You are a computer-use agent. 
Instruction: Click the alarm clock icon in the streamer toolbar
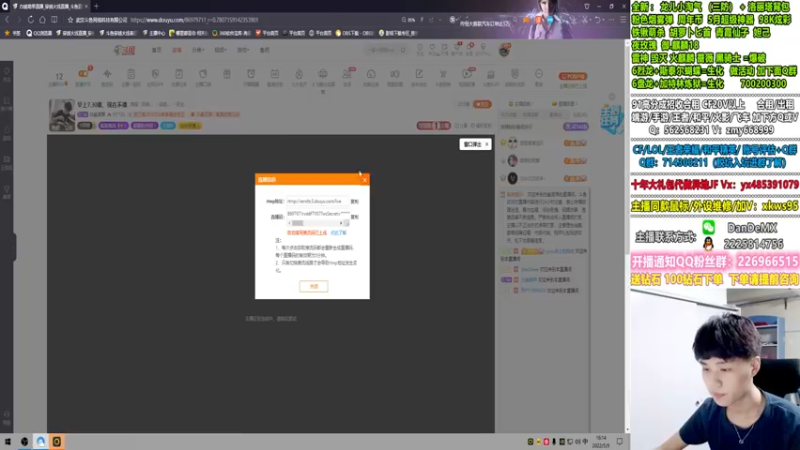[x=251, y=74]
